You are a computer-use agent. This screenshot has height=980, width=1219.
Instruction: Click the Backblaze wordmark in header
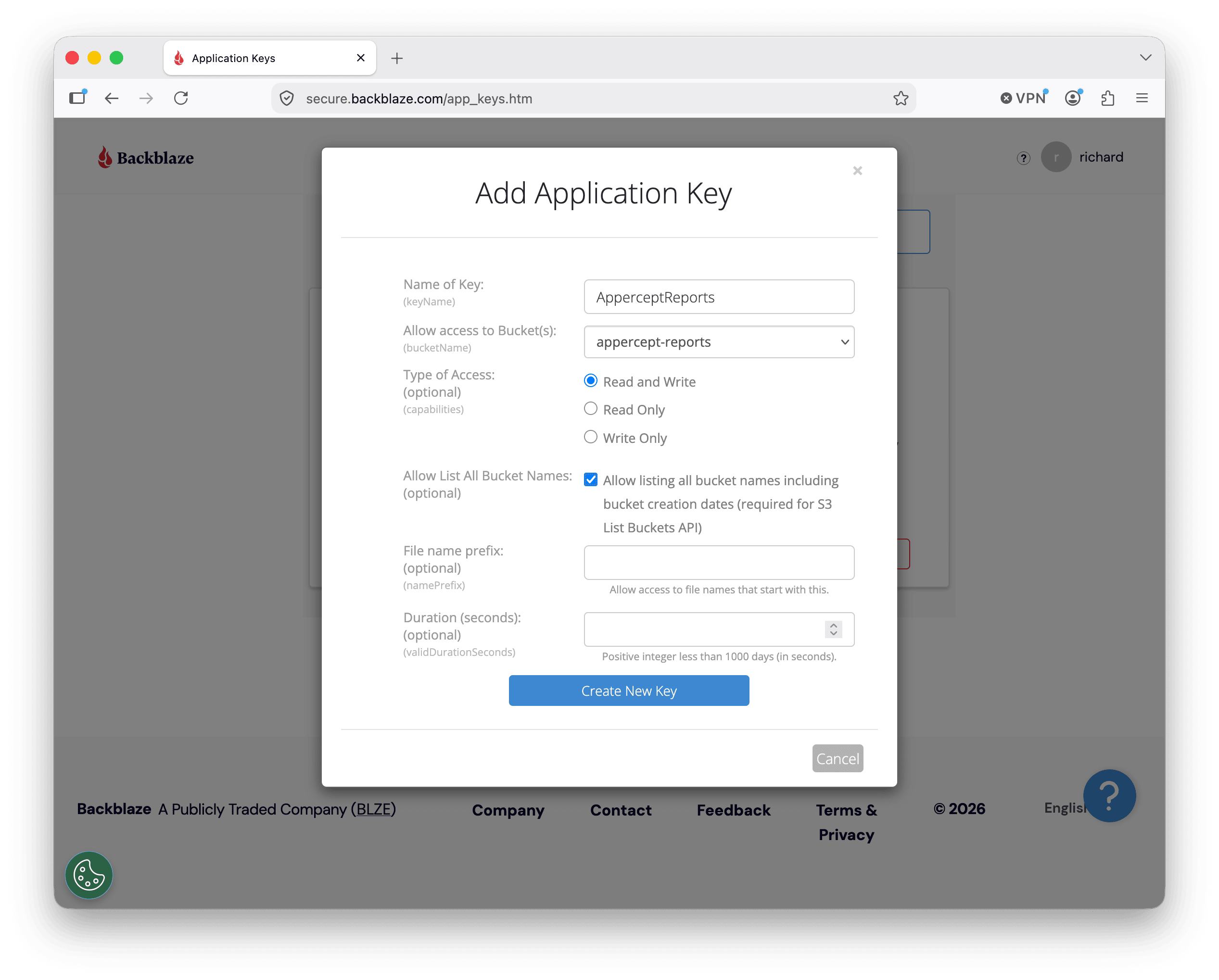[155, 158]
